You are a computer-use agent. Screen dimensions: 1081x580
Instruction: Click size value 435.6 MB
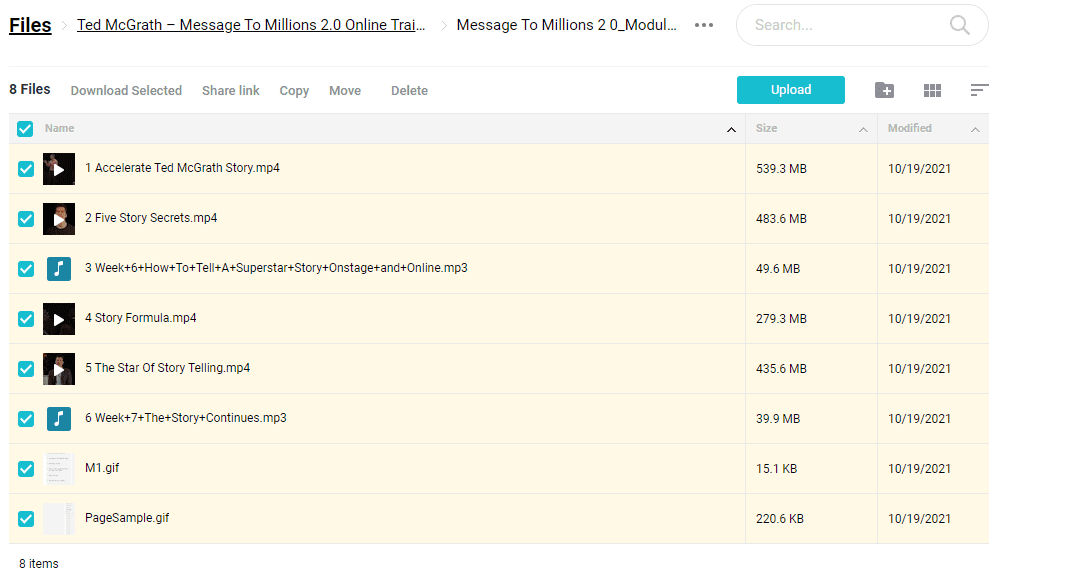781,369
